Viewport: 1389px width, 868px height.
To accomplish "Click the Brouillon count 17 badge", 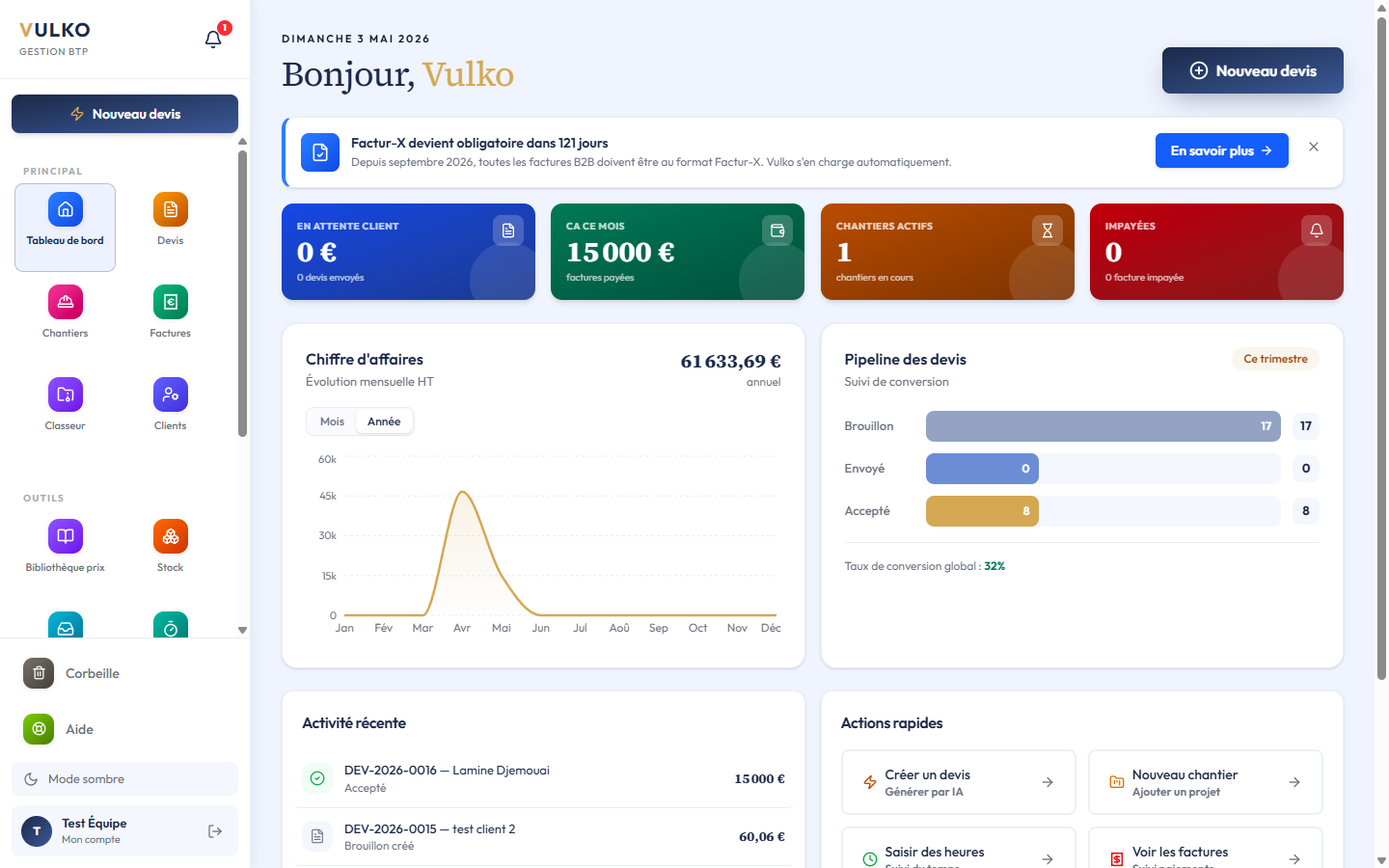I will [1306, 426].
